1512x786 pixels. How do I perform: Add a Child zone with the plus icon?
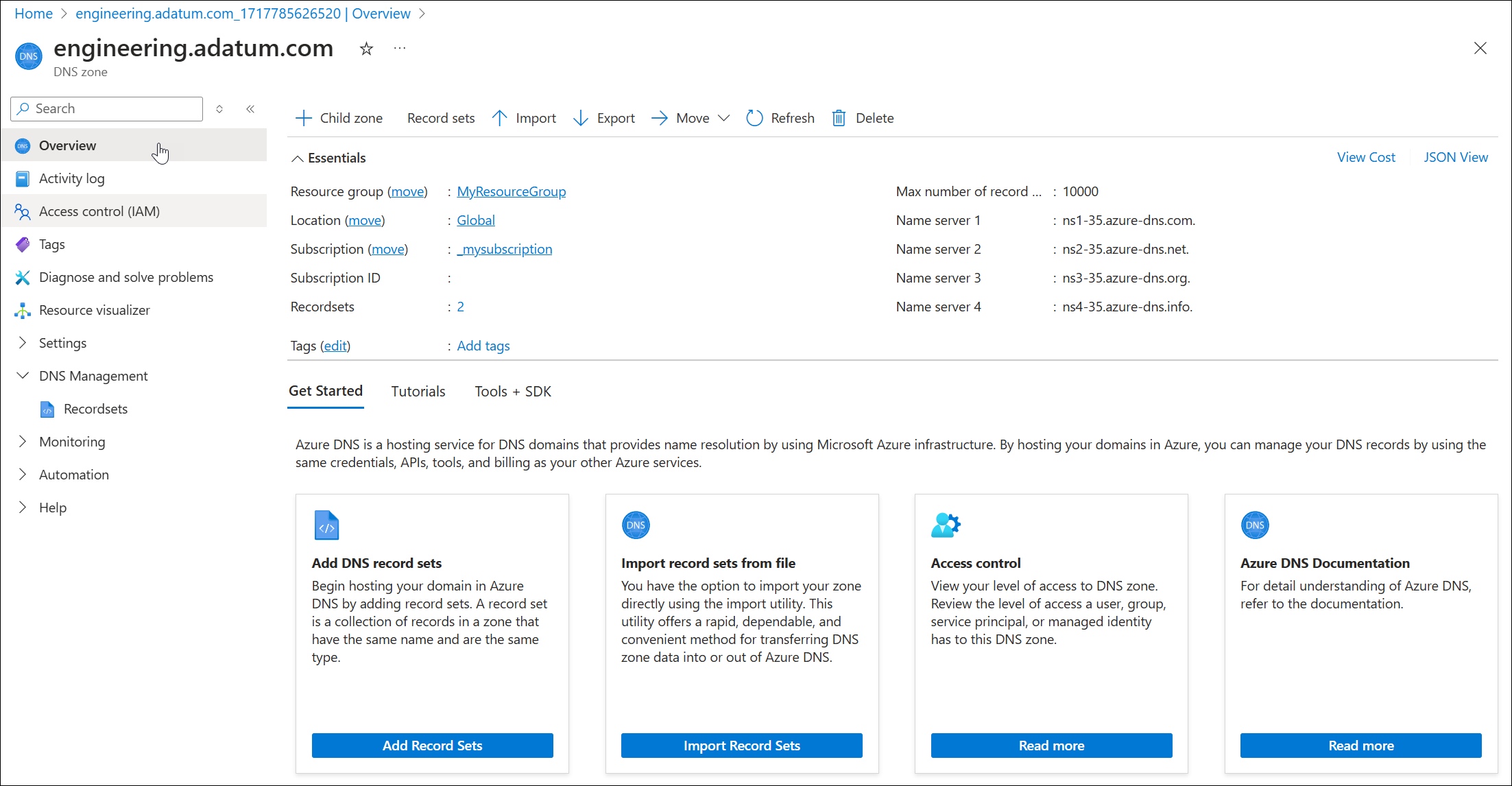click(303, 118)
